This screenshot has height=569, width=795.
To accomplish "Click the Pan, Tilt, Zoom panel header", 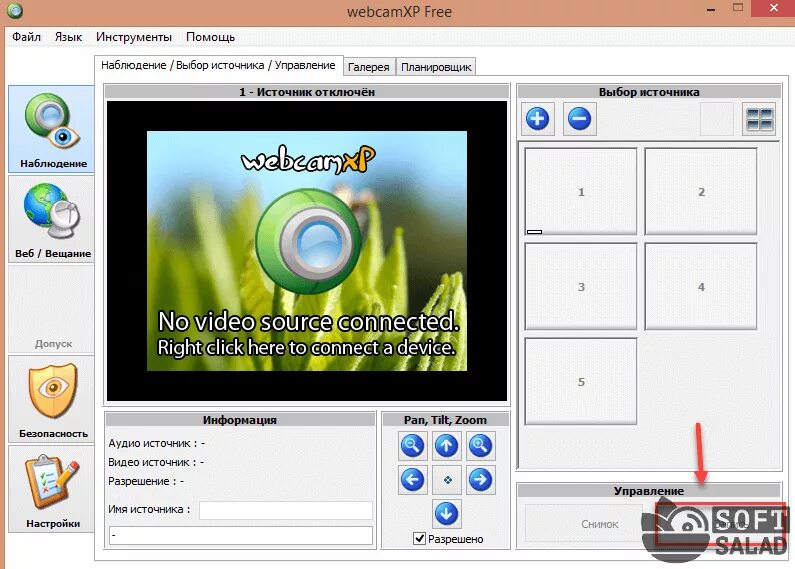I will (445, 420).
